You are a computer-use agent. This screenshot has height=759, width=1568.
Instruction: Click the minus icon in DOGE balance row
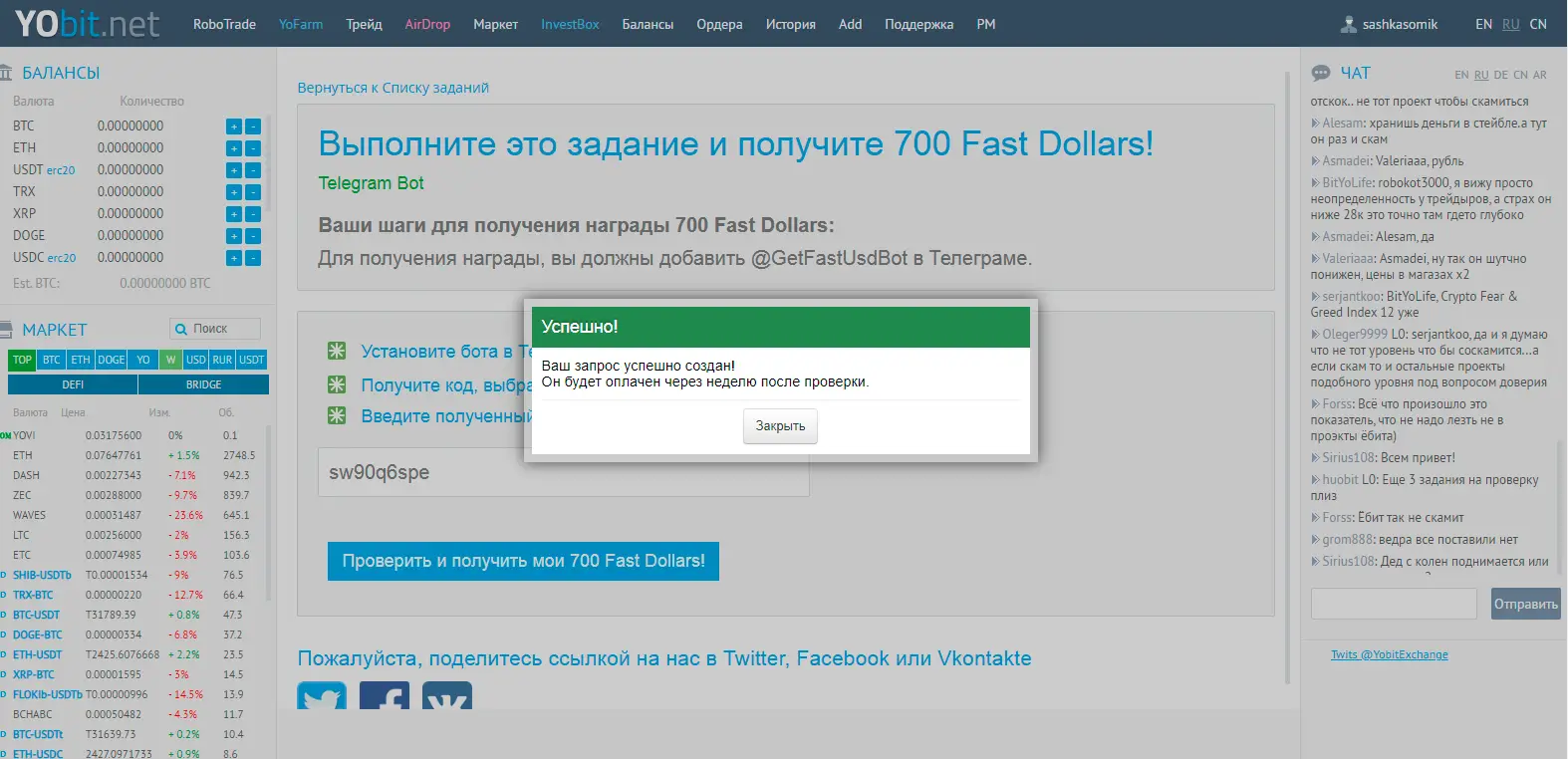click(253, 236)
